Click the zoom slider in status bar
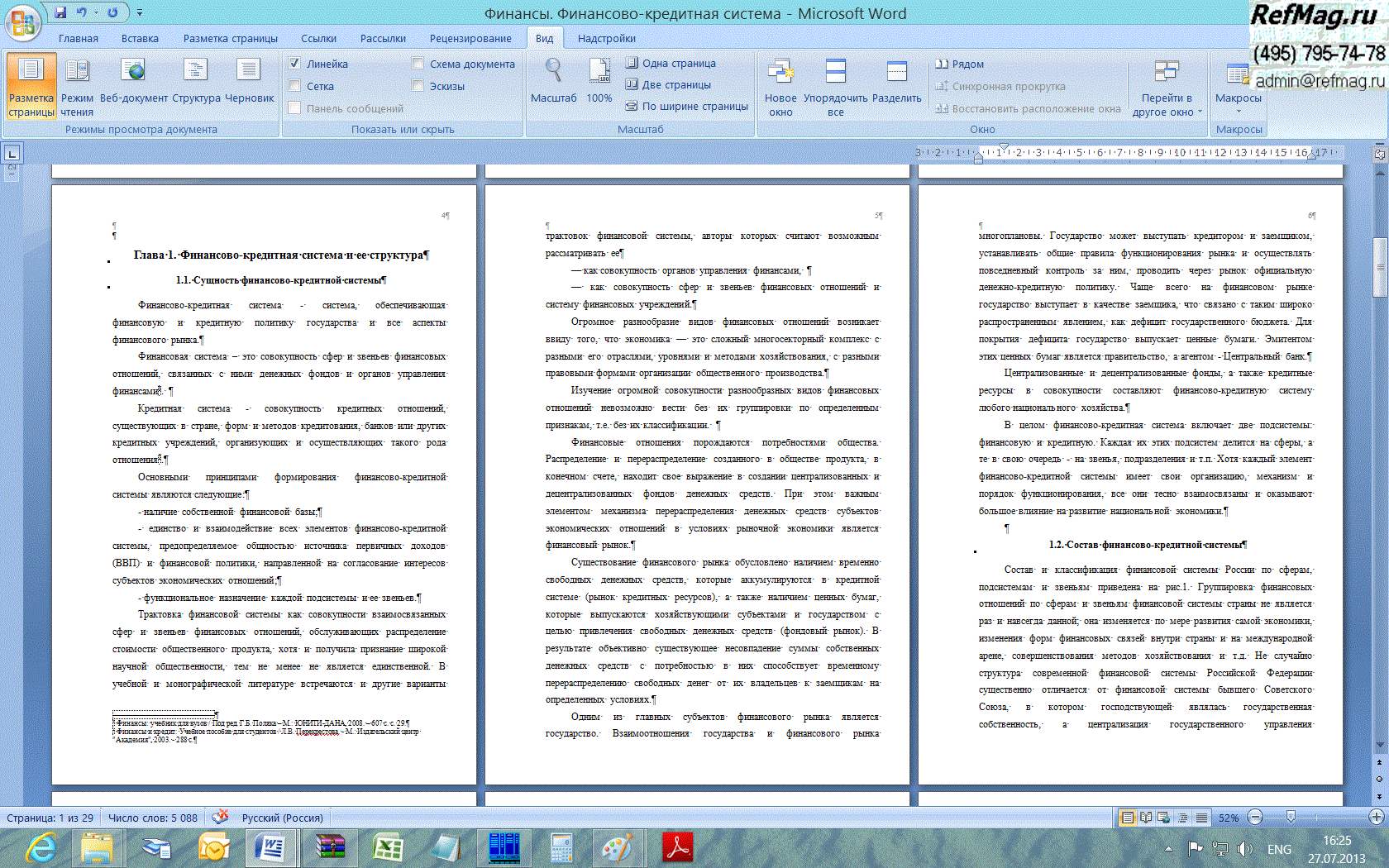Screen dimensions: 1389x868 (x=1291, y=818)
